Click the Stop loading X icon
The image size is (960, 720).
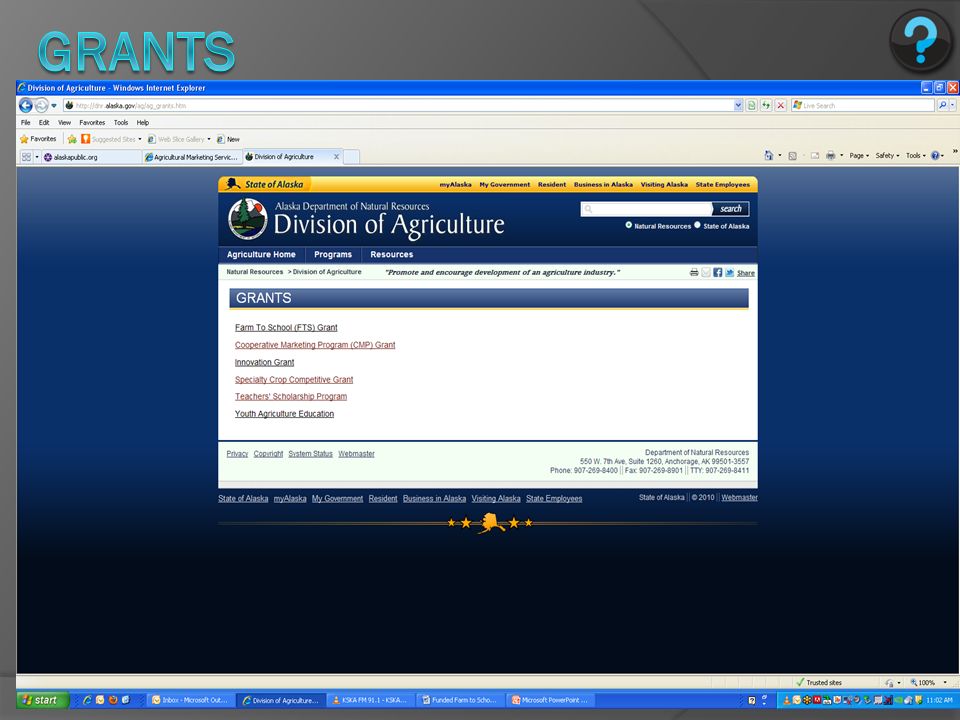(x=781, y=105)
